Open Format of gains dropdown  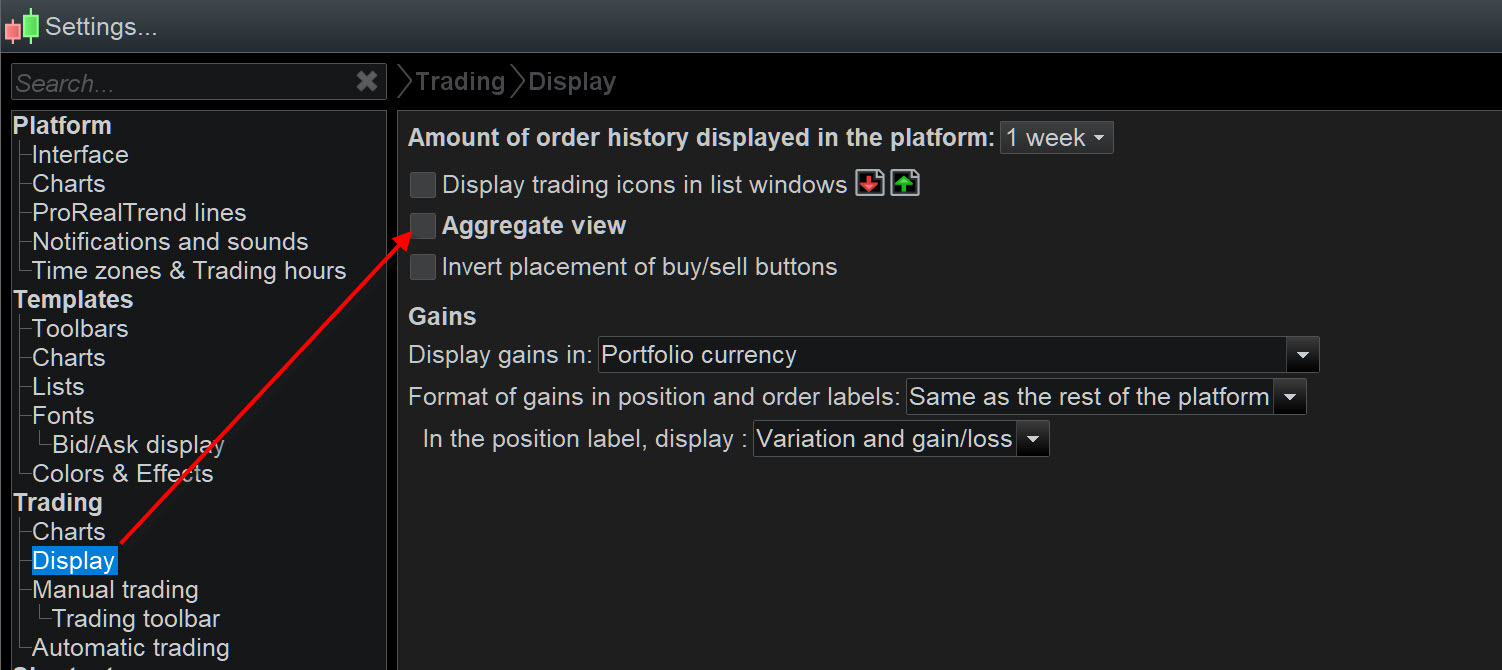[x=1289, y=397]
